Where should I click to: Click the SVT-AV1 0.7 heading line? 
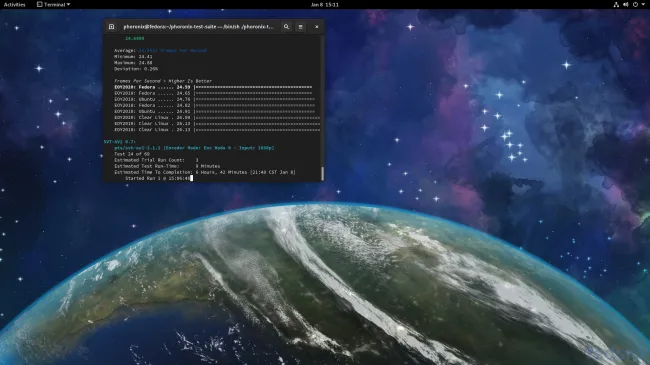click(119, 141)
